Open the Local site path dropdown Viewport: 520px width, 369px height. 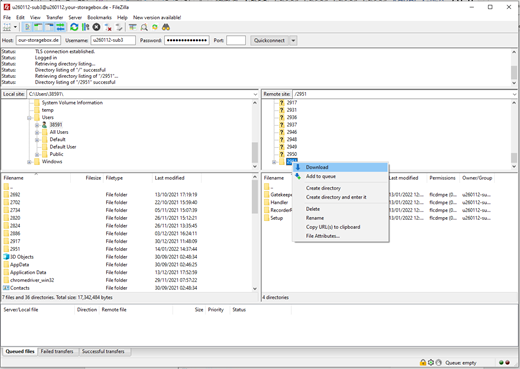coord(256,94)
